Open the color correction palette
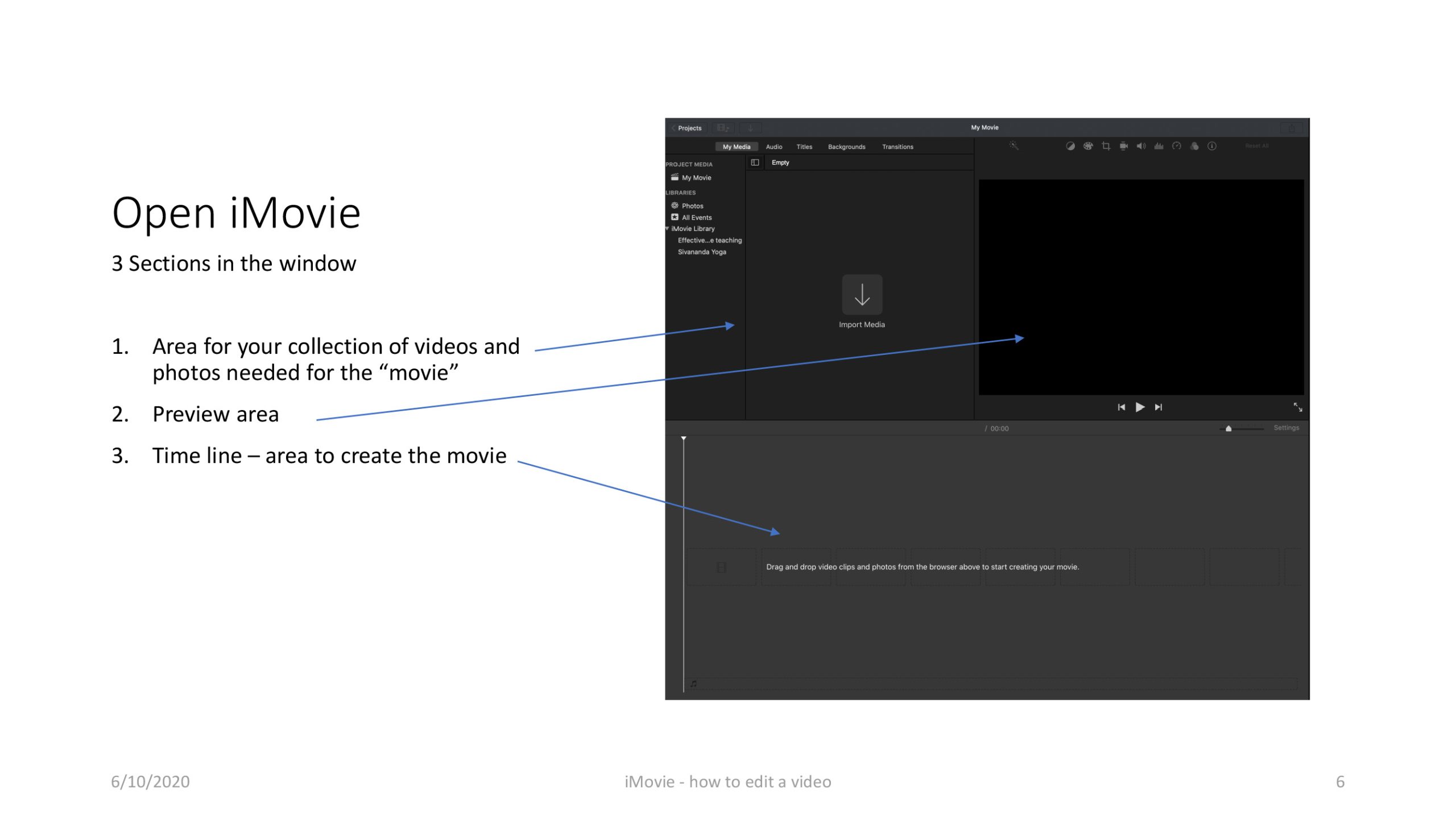The width and height of the screenshot is (1456, 819). click(1087, 146)
